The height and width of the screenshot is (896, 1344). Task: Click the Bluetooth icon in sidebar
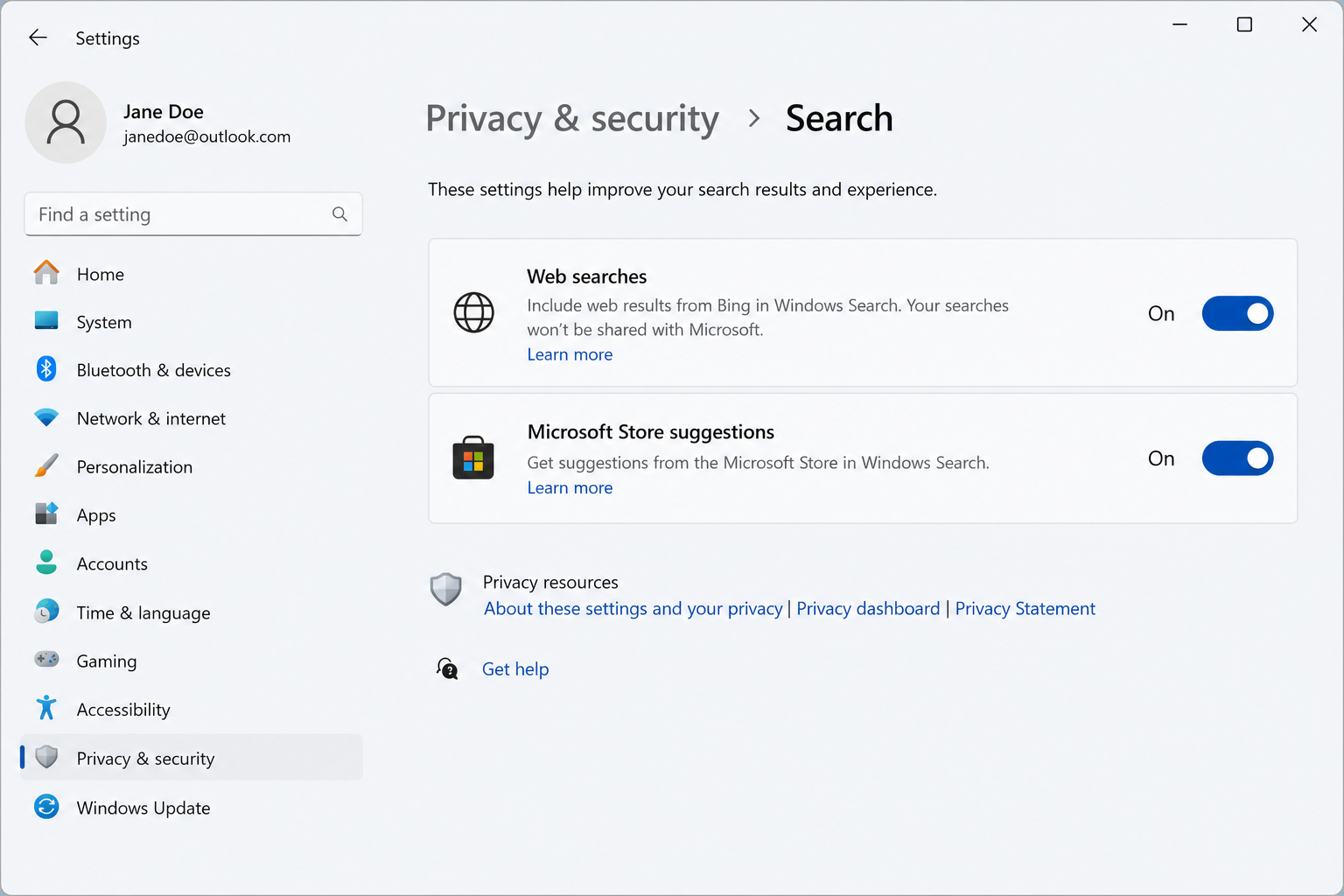click(x=46, y=369)
